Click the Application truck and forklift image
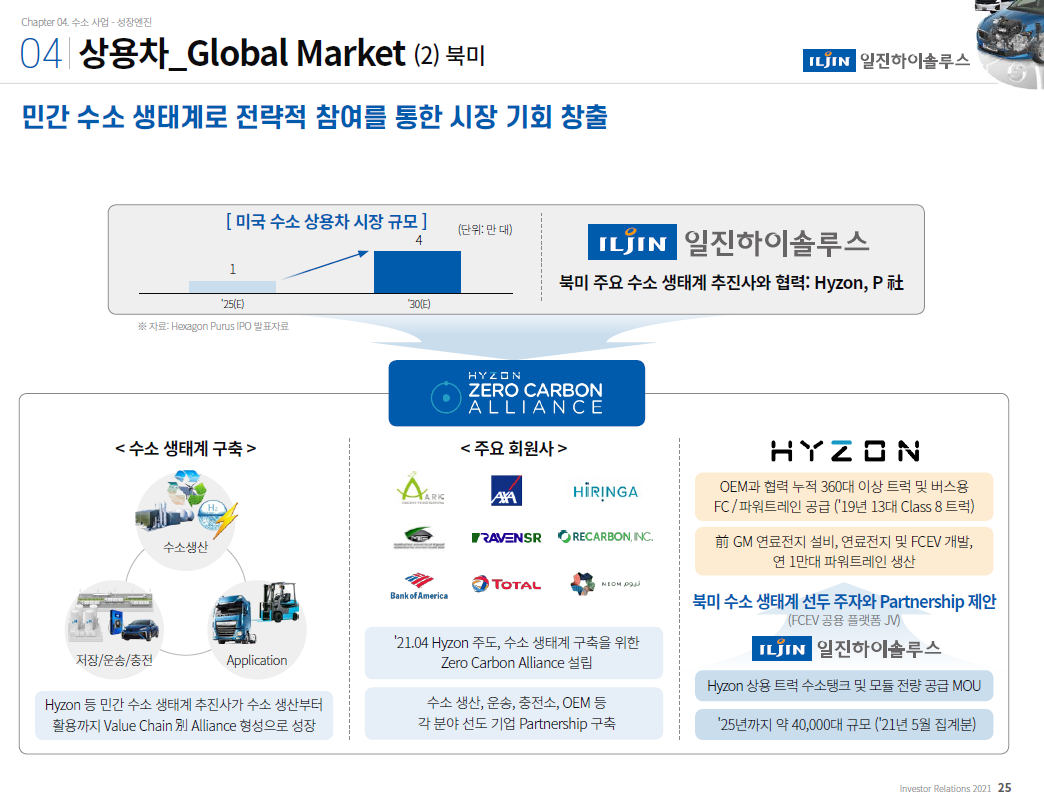 tap(257, 629)
